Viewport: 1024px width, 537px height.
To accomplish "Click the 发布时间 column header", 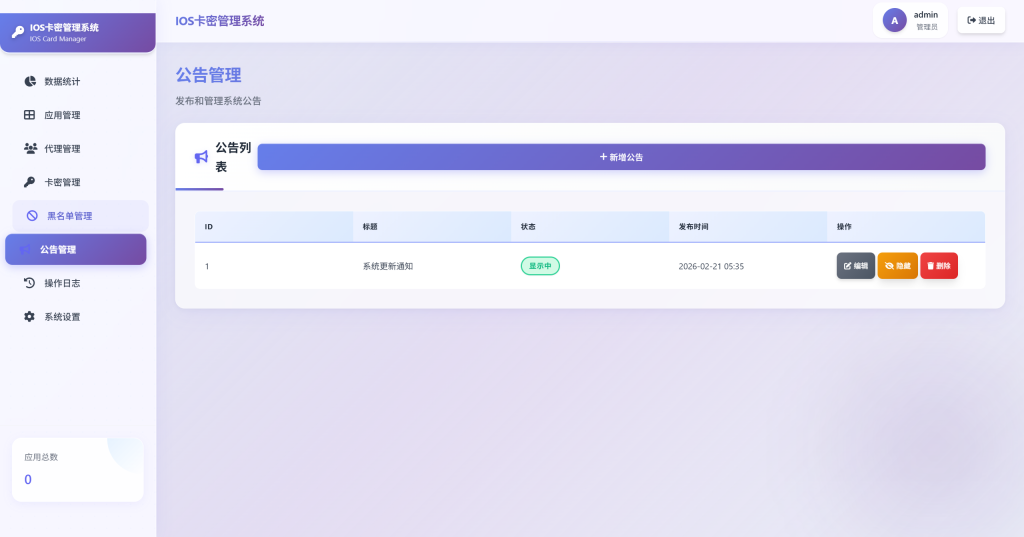I will [x=693, y=227].
